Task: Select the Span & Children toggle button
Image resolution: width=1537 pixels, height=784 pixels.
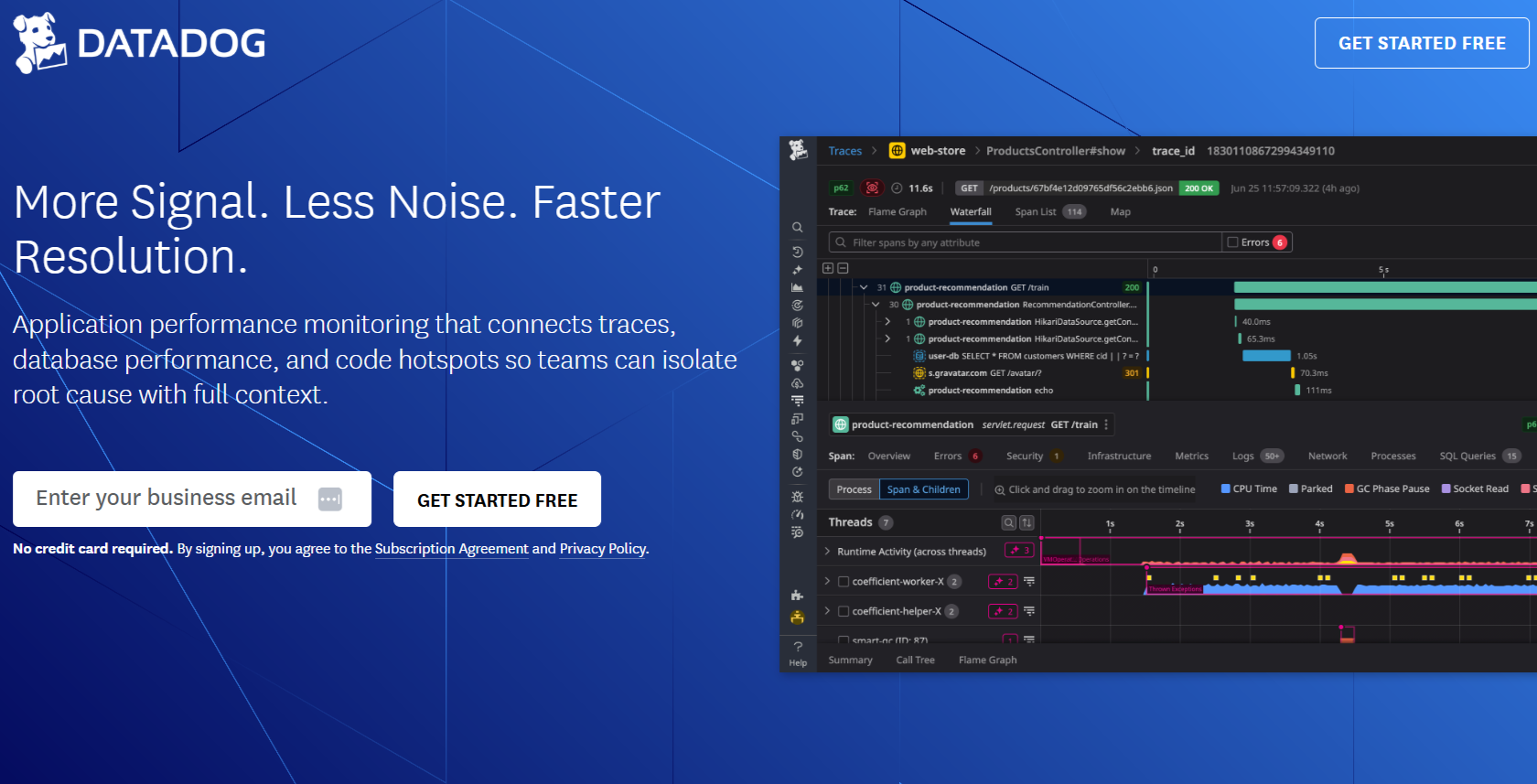Action: coord(923,489)
